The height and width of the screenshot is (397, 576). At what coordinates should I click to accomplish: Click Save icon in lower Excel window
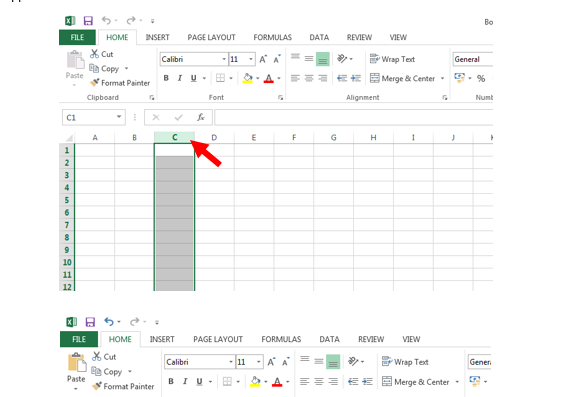[90, 322]
